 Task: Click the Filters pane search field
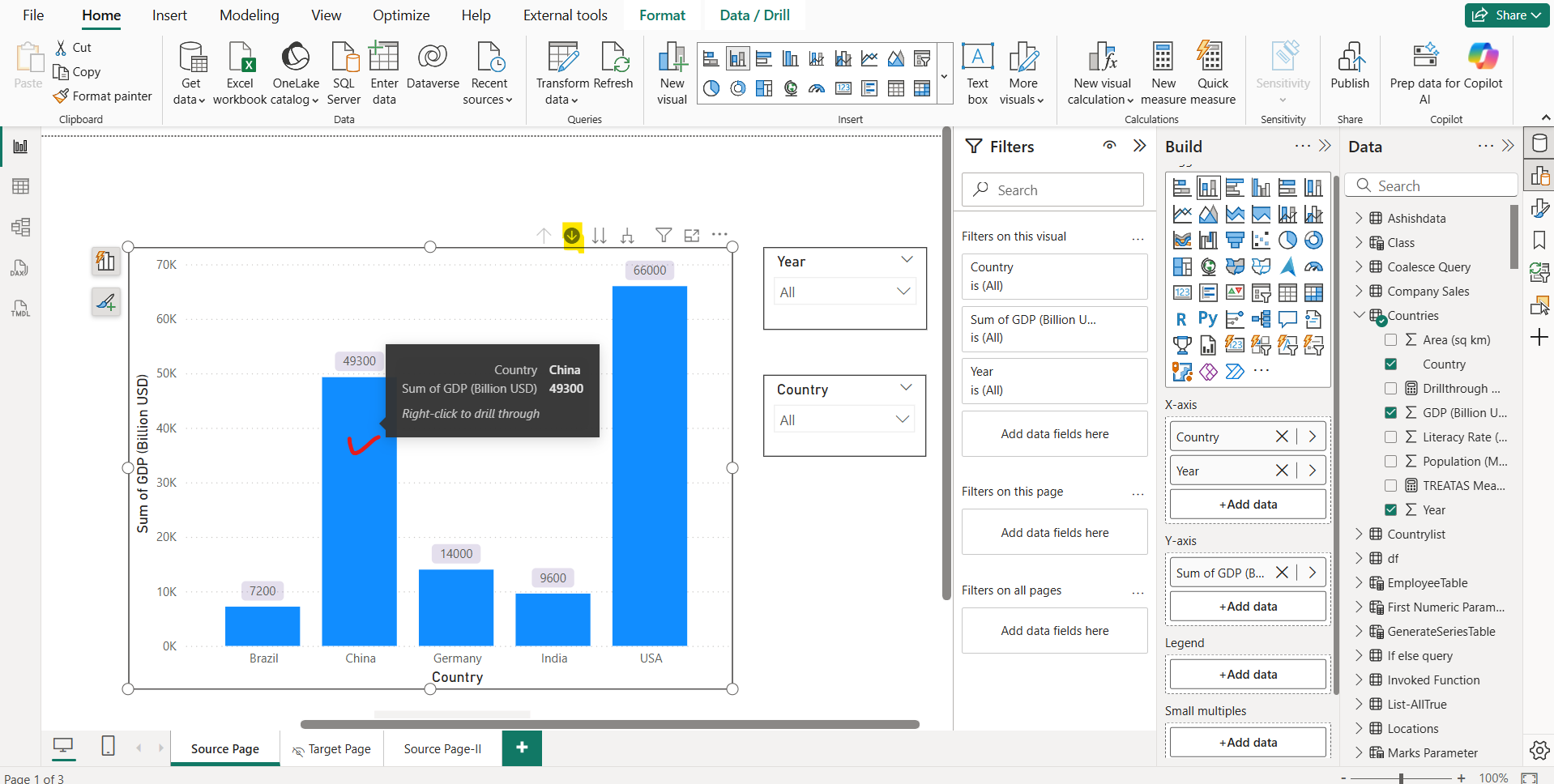coord(1052,189)
